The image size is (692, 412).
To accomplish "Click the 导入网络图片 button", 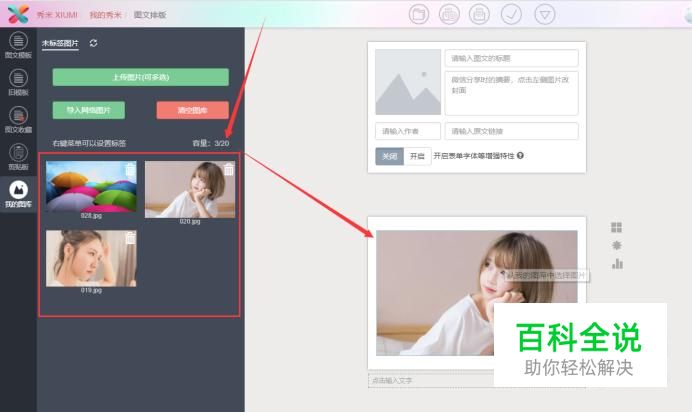I will pos(89,110).
